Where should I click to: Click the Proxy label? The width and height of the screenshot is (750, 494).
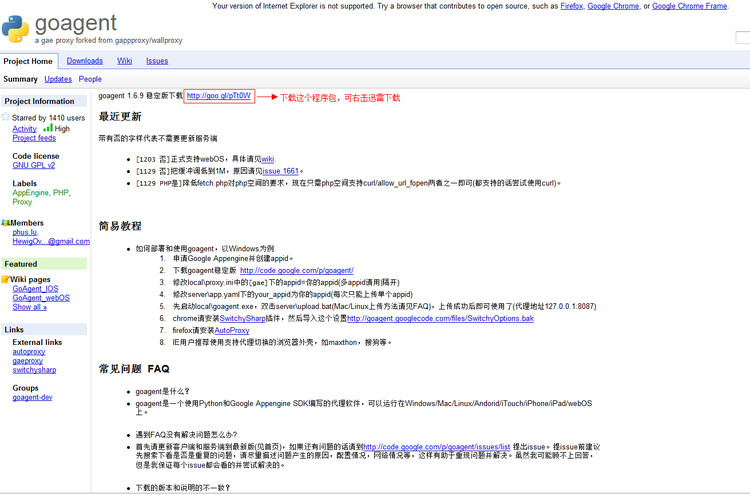click(22, 201)
